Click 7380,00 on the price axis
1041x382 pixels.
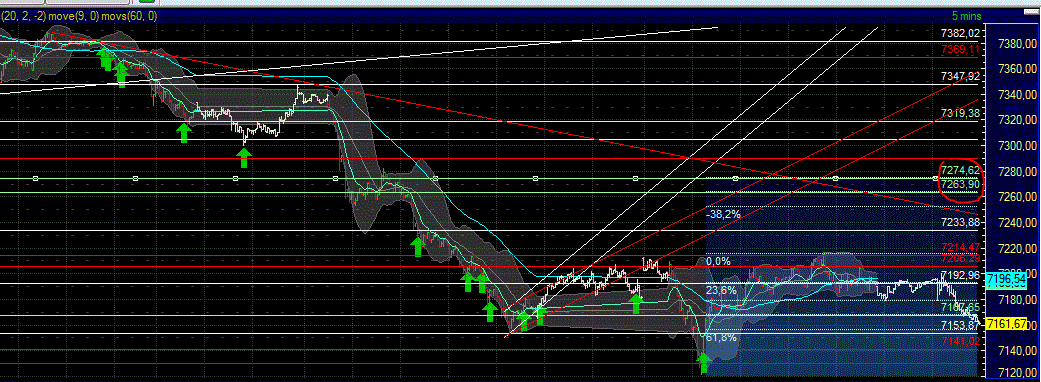[x=1018, y=43]
